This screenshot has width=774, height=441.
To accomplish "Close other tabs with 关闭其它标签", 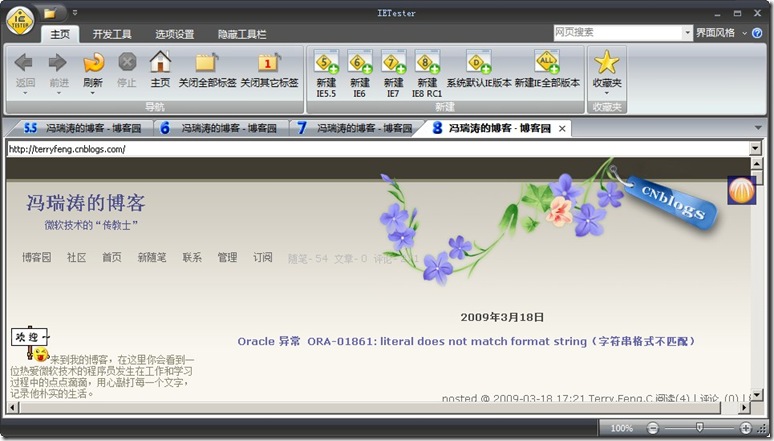I will pyautogui.click(x=270, y=70).
